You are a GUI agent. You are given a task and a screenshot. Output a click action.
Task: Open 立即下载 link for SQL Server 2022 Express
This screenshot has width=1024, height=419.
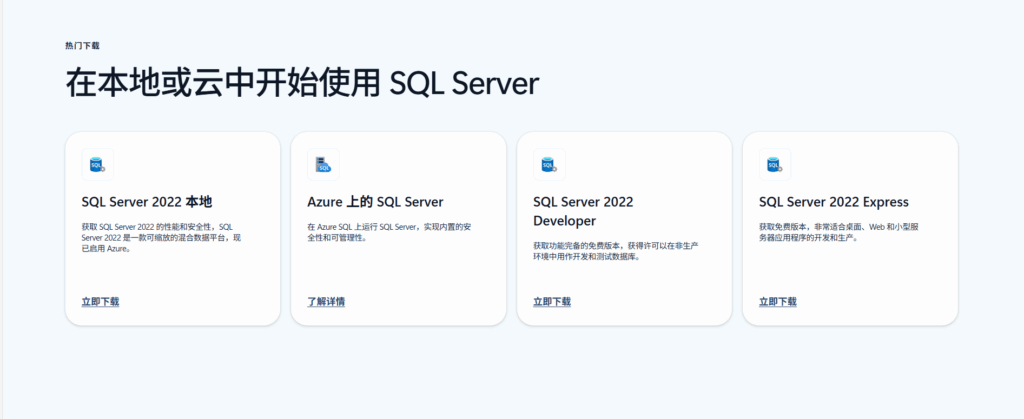(778, 302)
